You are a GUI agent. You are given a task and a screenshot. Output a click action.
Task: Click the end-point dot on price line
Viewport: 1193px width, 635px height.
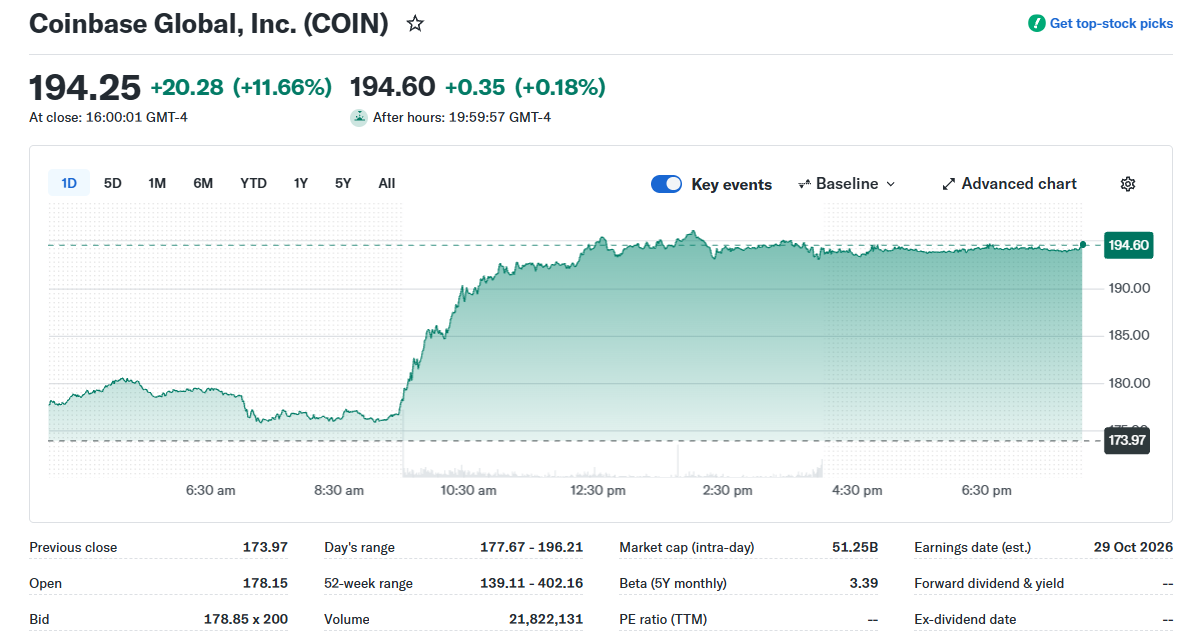1083,245
